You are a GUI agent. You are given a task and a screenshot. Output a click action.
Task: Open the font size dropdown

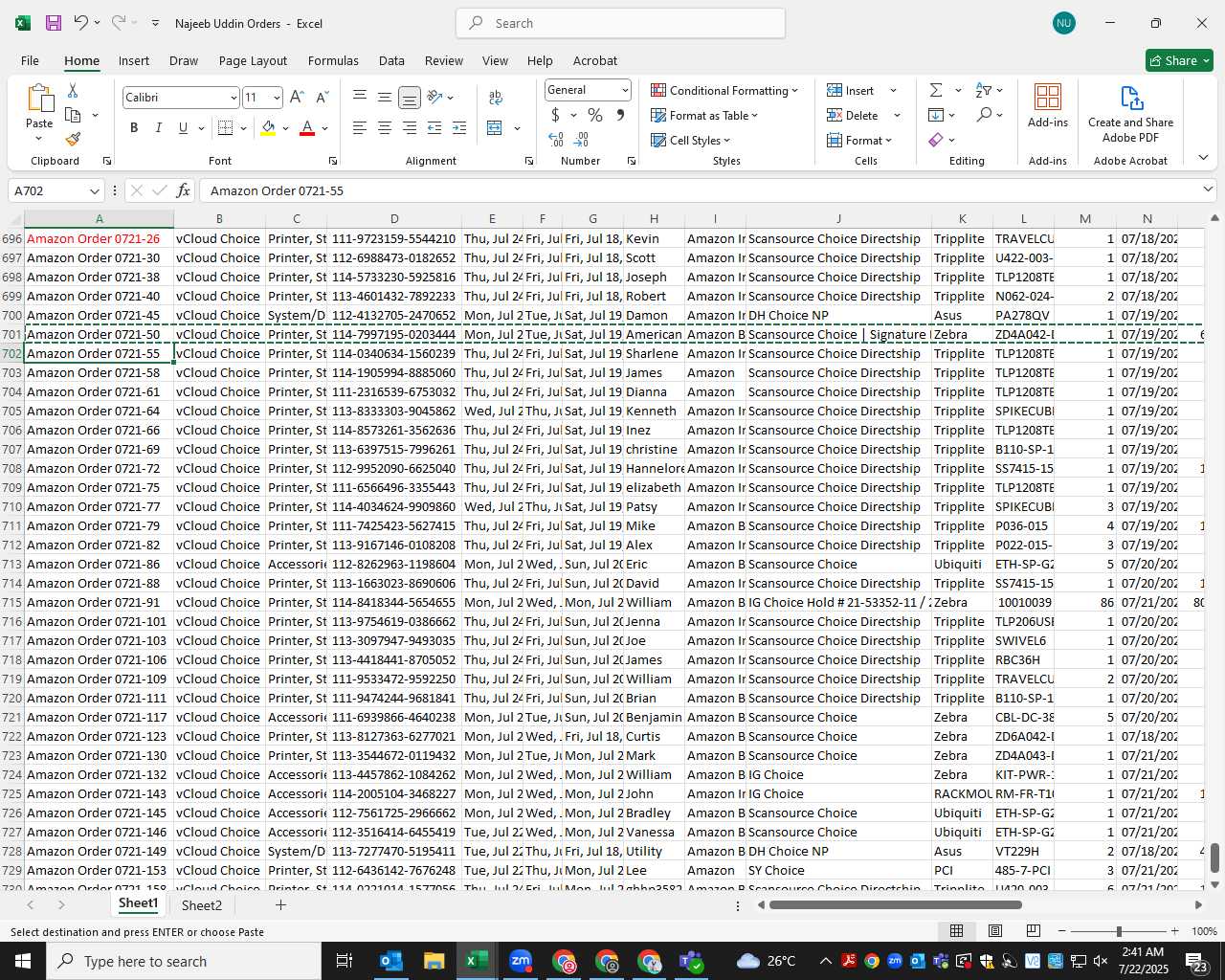[x=277, y=98]
